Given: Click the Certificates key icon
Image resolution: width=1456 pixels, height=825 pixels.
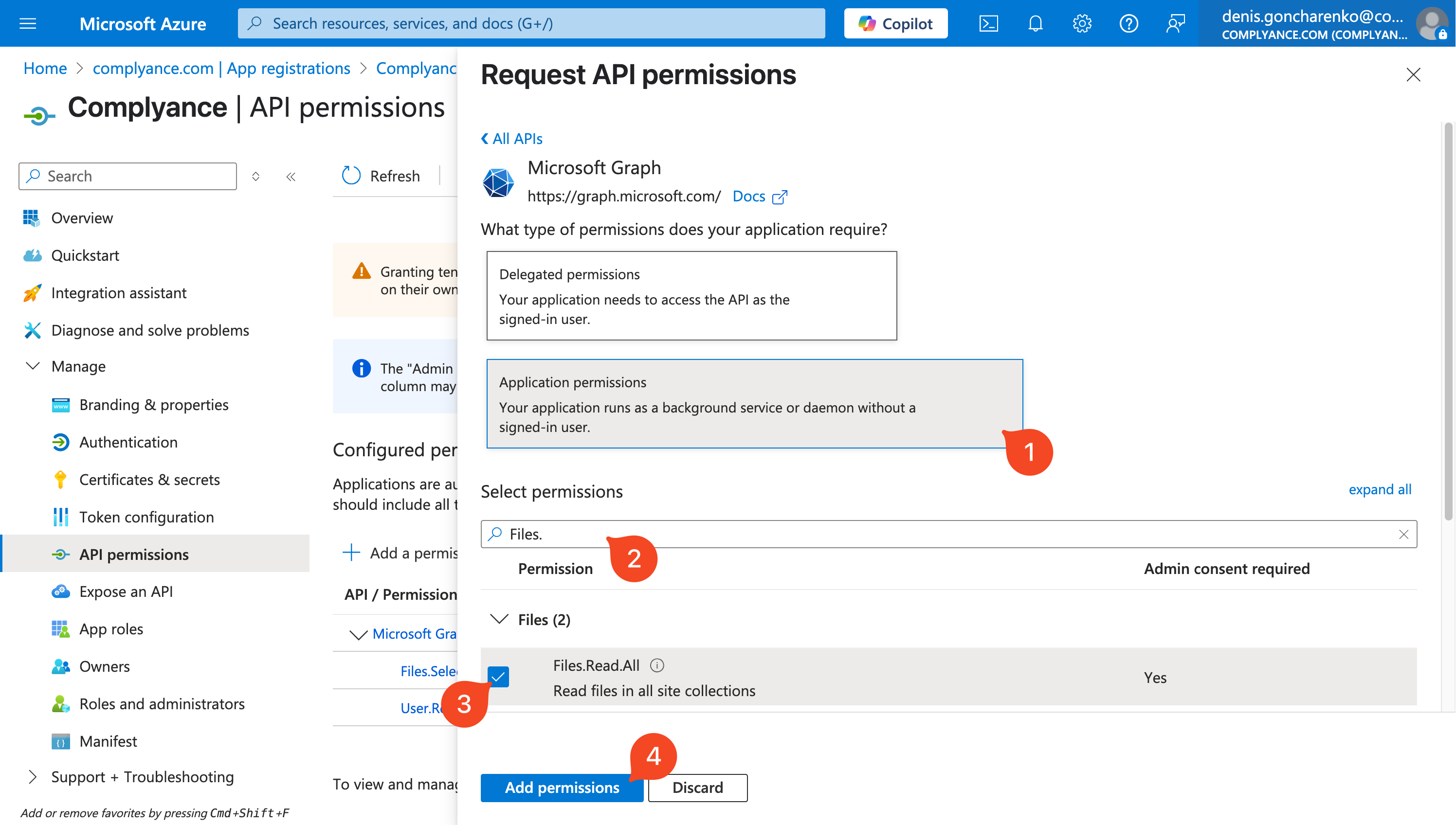Looking at the screenshot, I should pyautogui.click(x=60, y=480).
